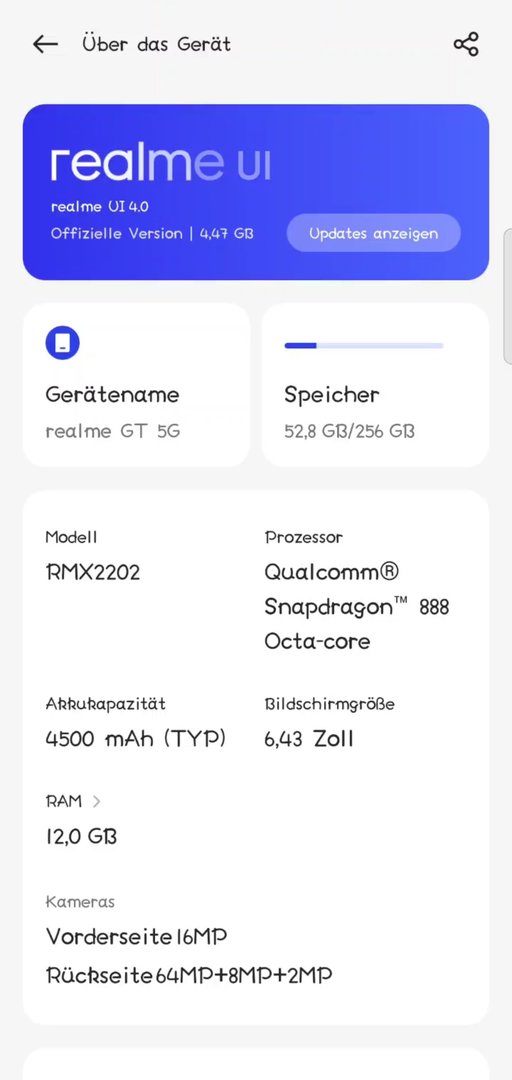Tap Updates anzeigen button
The height and width of the screenshot is (1080, 512).
click(x=373, y=233)
